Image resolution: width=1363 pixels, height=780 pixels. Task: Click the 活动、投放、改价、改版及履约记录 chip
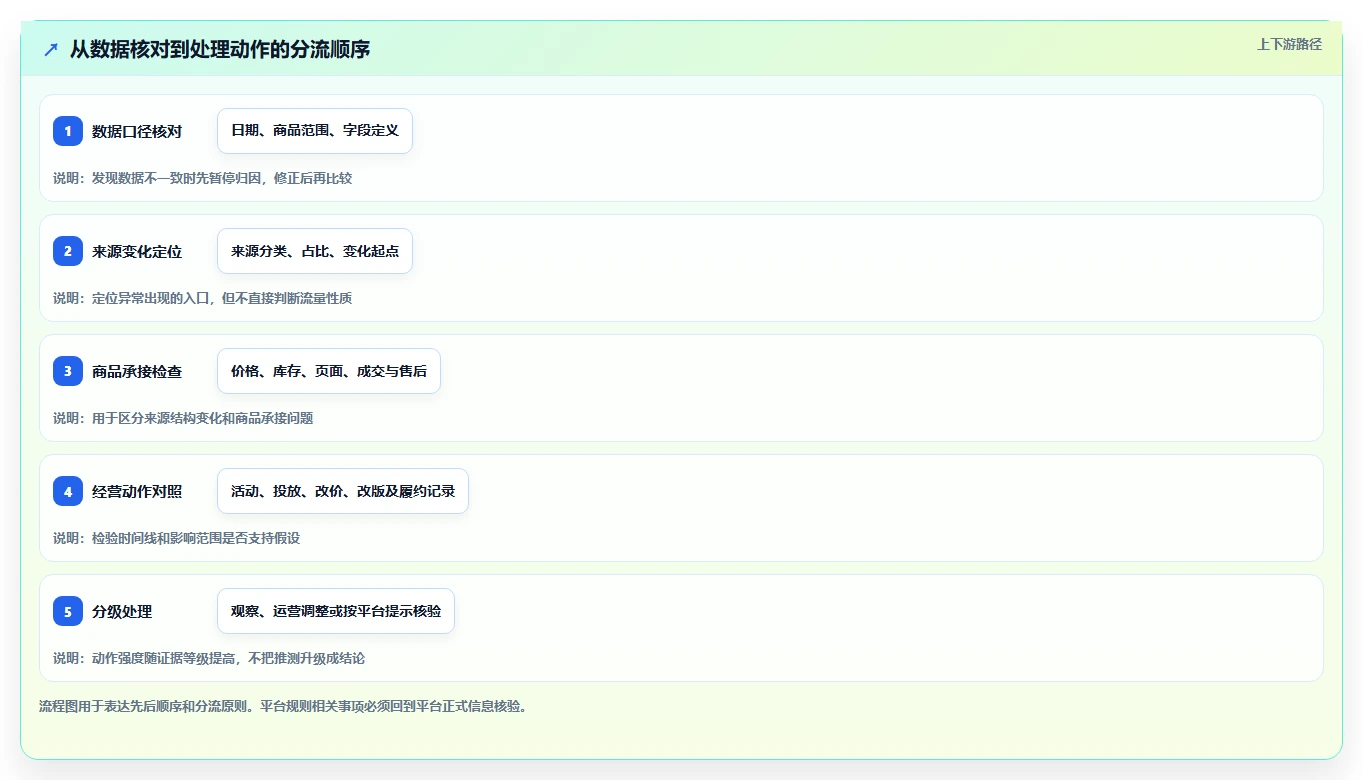343,491
